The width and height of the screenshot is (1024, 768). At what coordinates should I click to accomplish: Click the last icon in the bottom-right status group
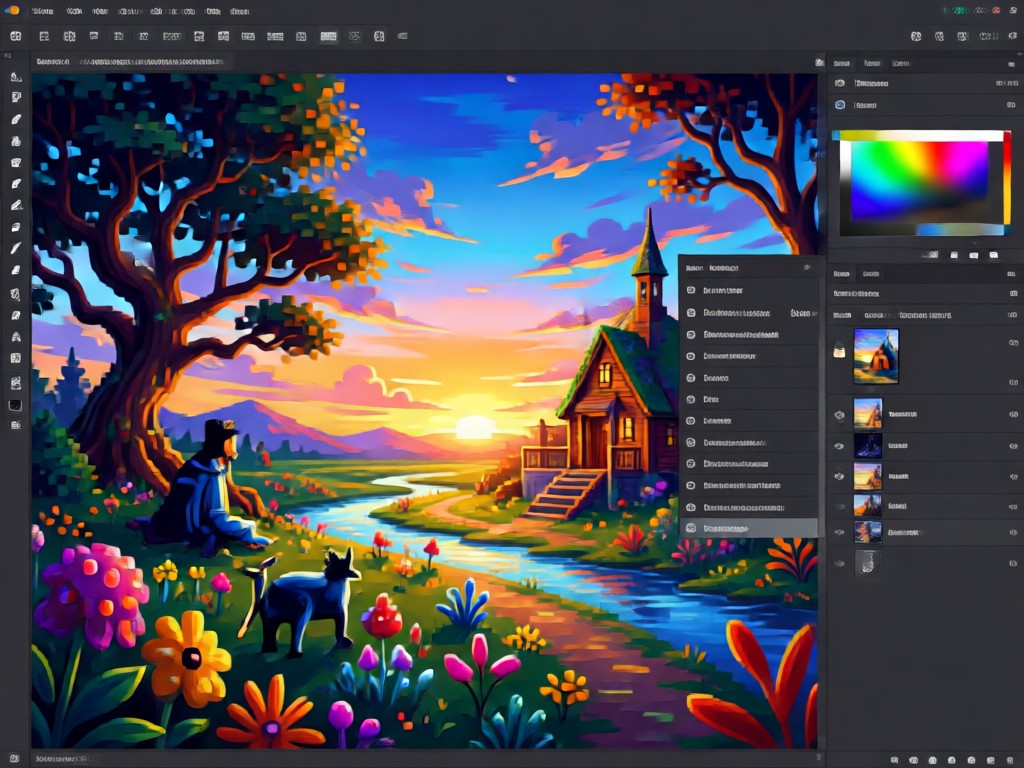(x=1010, y=760)
